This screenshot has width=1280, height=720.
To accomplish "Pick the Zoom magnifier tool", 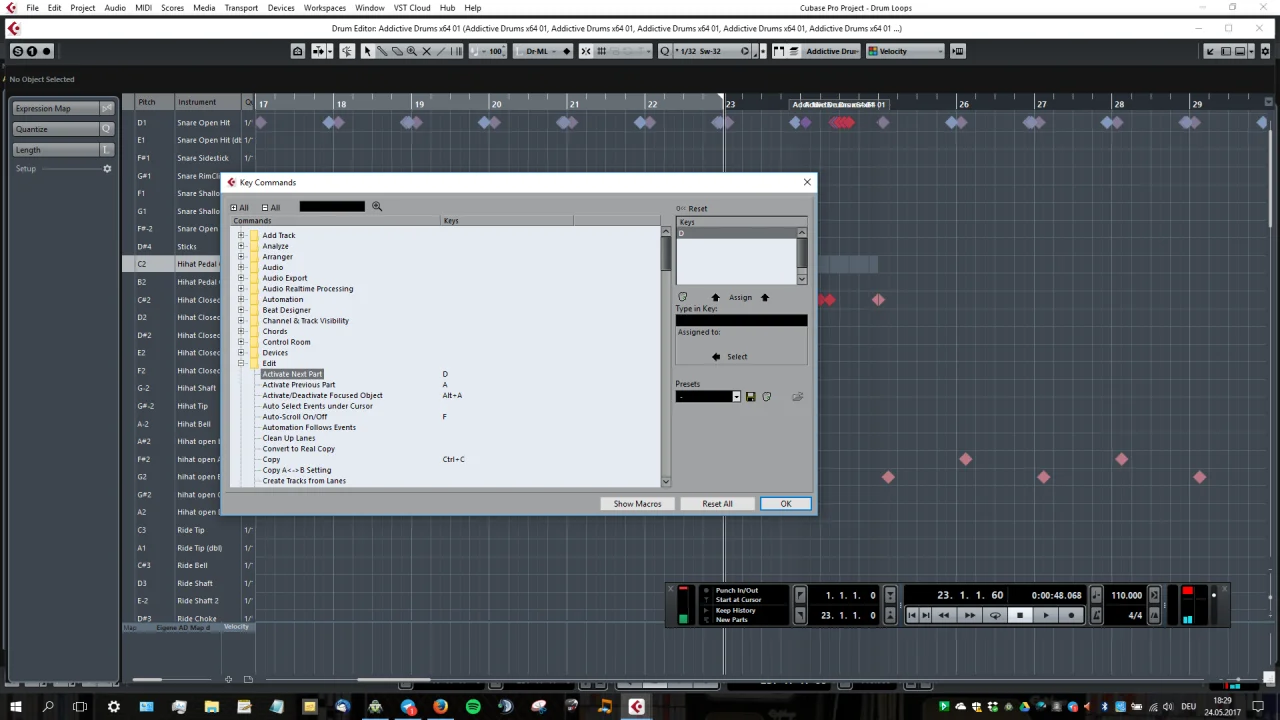I will click(411, 51).
